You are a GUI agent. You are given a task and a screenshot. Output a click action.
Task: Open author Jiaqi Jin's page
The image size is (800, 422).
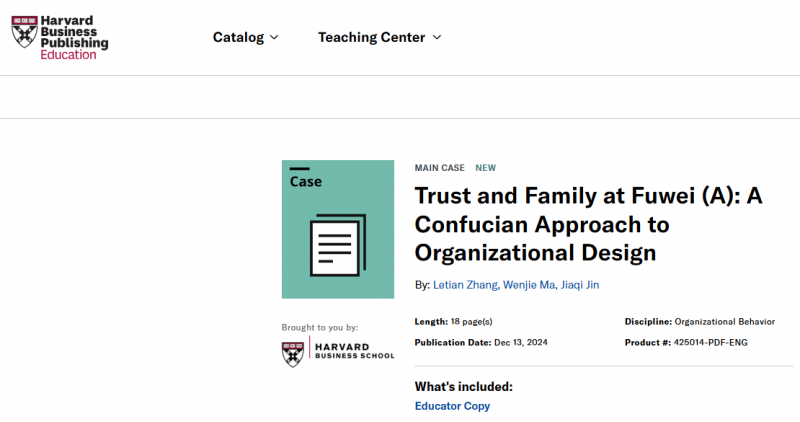tap(580, 285)
